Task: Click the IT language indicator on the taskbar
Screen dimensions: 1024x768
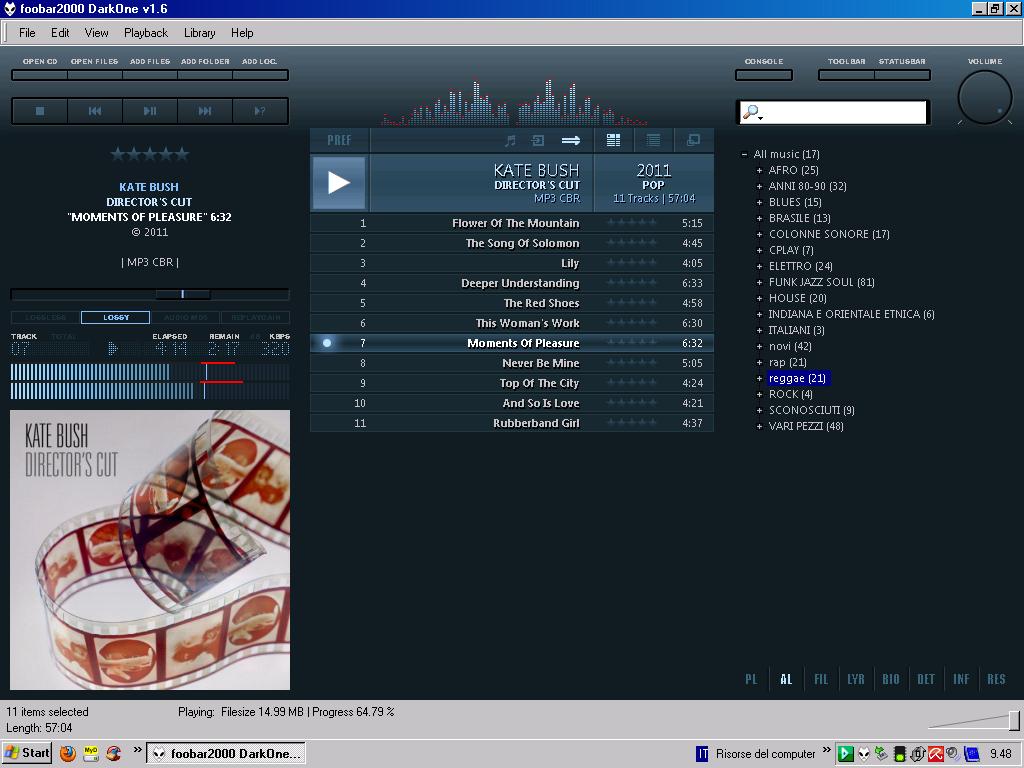Action: click(702, 754)
